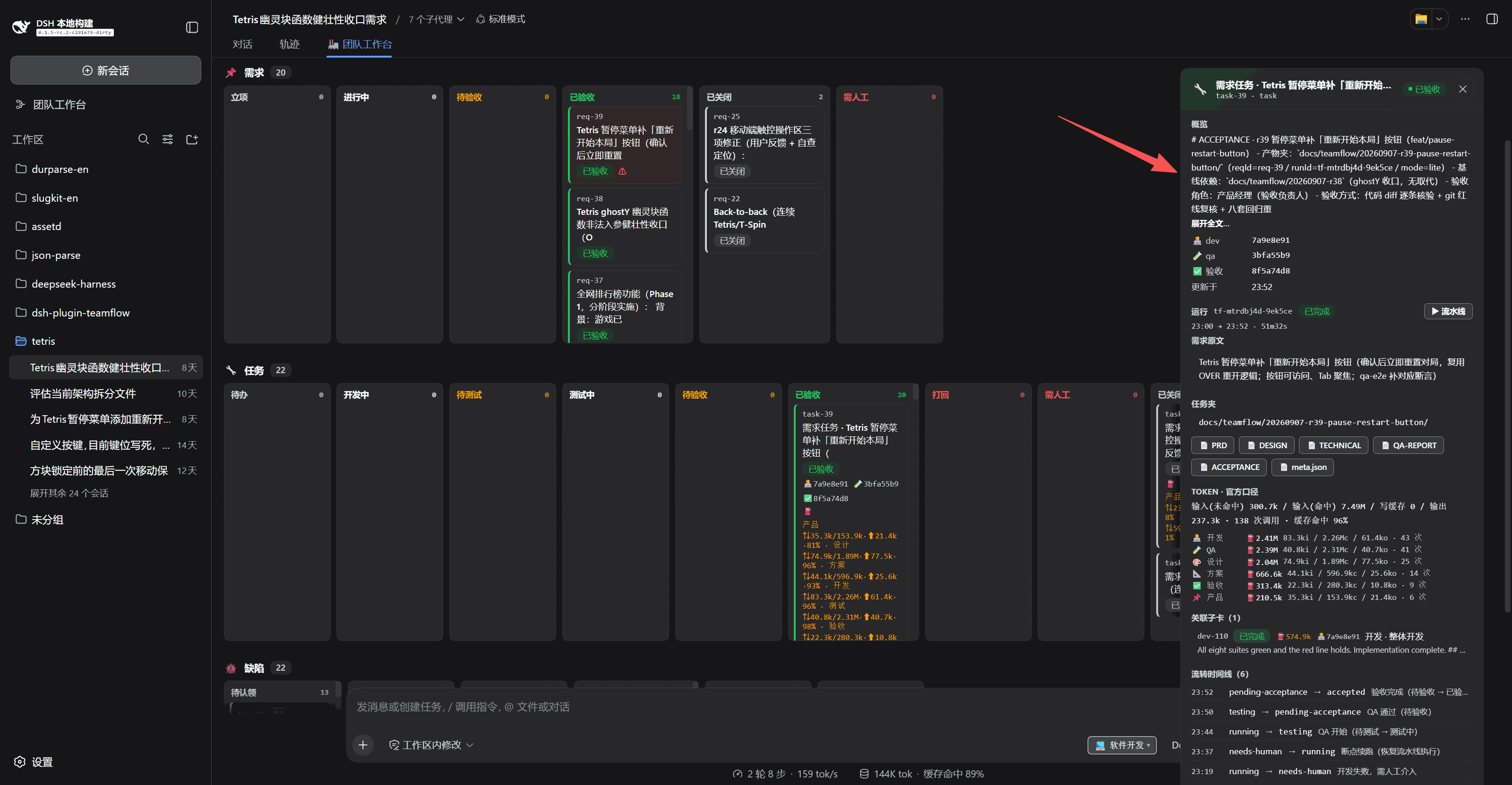This screenshot has height=785, width=1512.
Task: Collapse the left sidebar with the panel icon
Action: pos(192,27)
